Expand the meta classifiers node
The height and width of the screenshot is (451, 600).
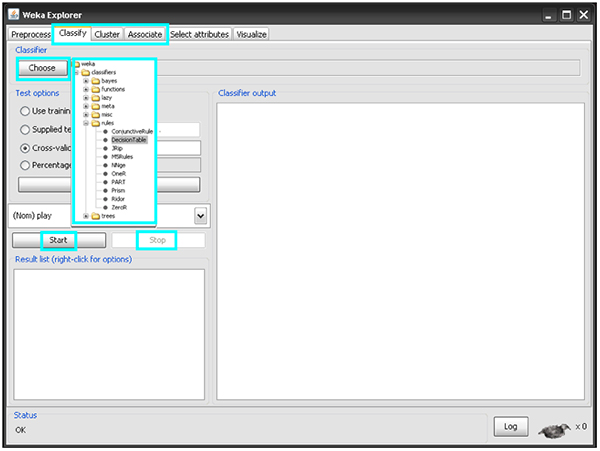(86, 106)
